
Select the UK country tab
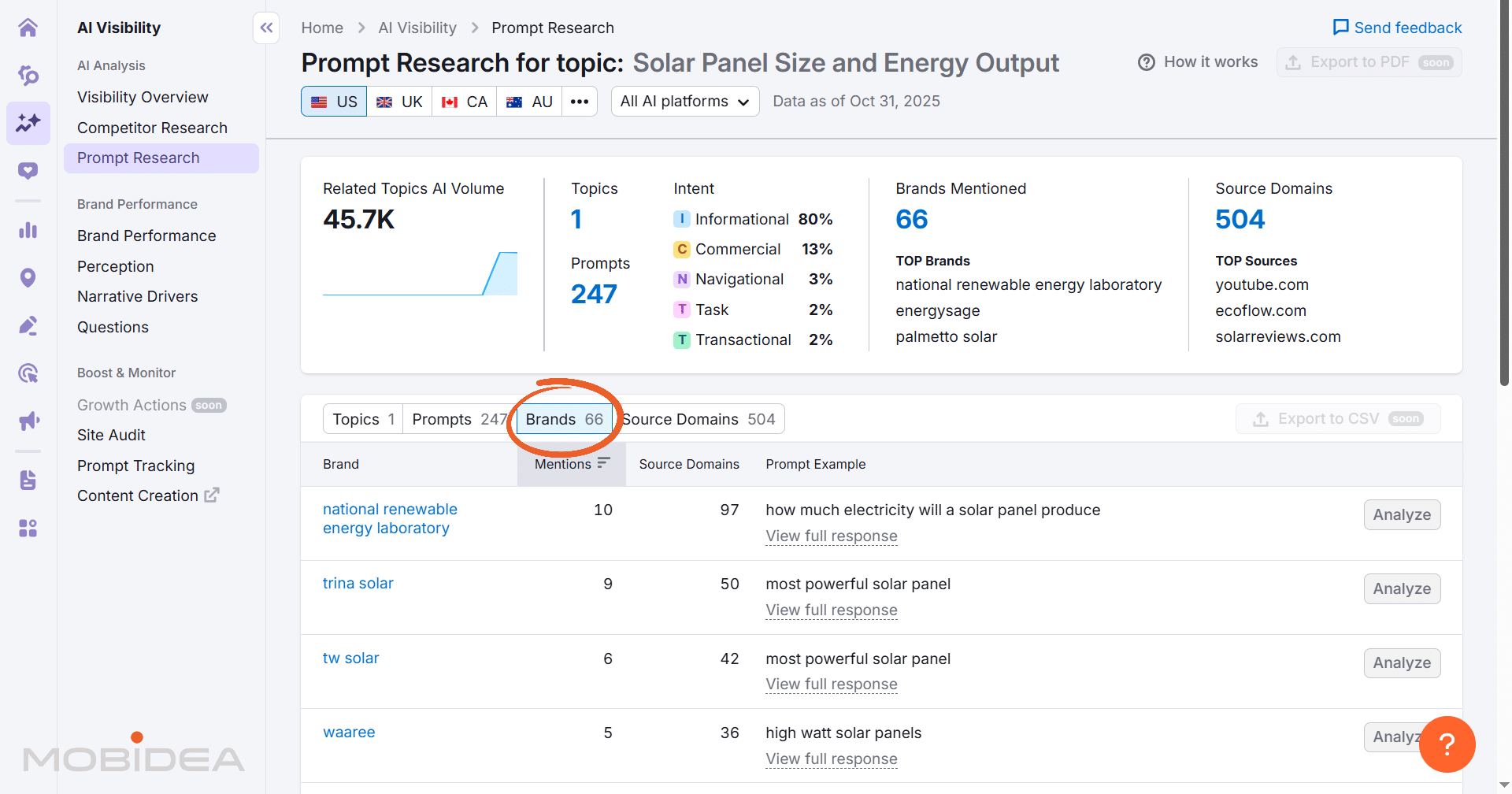click(399, 101)
